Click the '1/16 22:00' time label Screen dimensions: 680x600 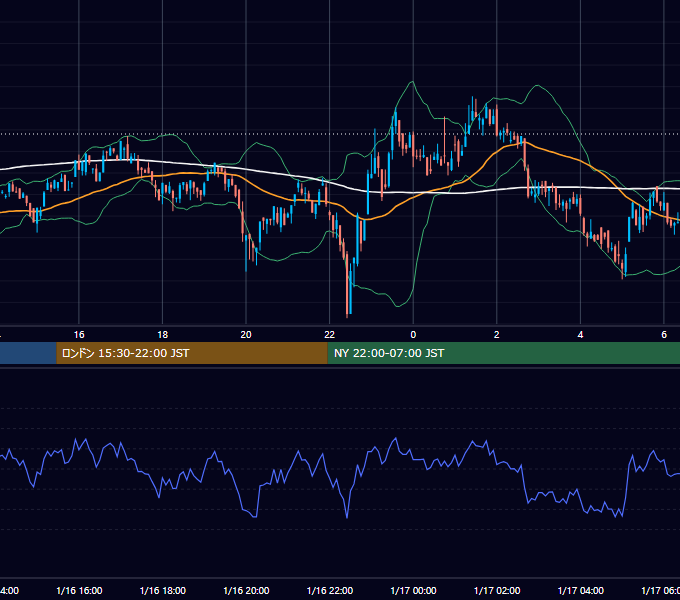(x=330, y=590)
